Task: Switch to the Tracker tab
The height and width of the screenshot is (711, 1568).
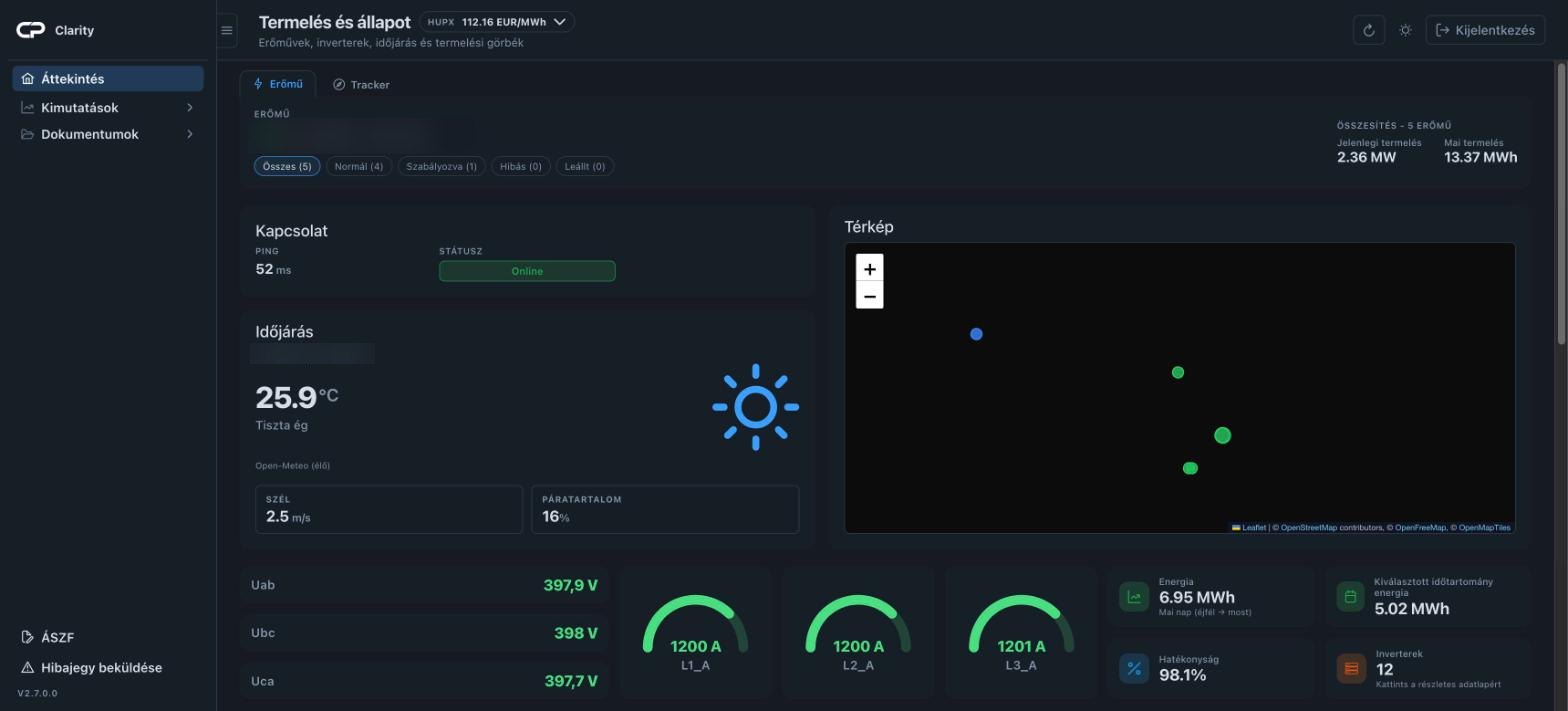Action: [361, 85]
